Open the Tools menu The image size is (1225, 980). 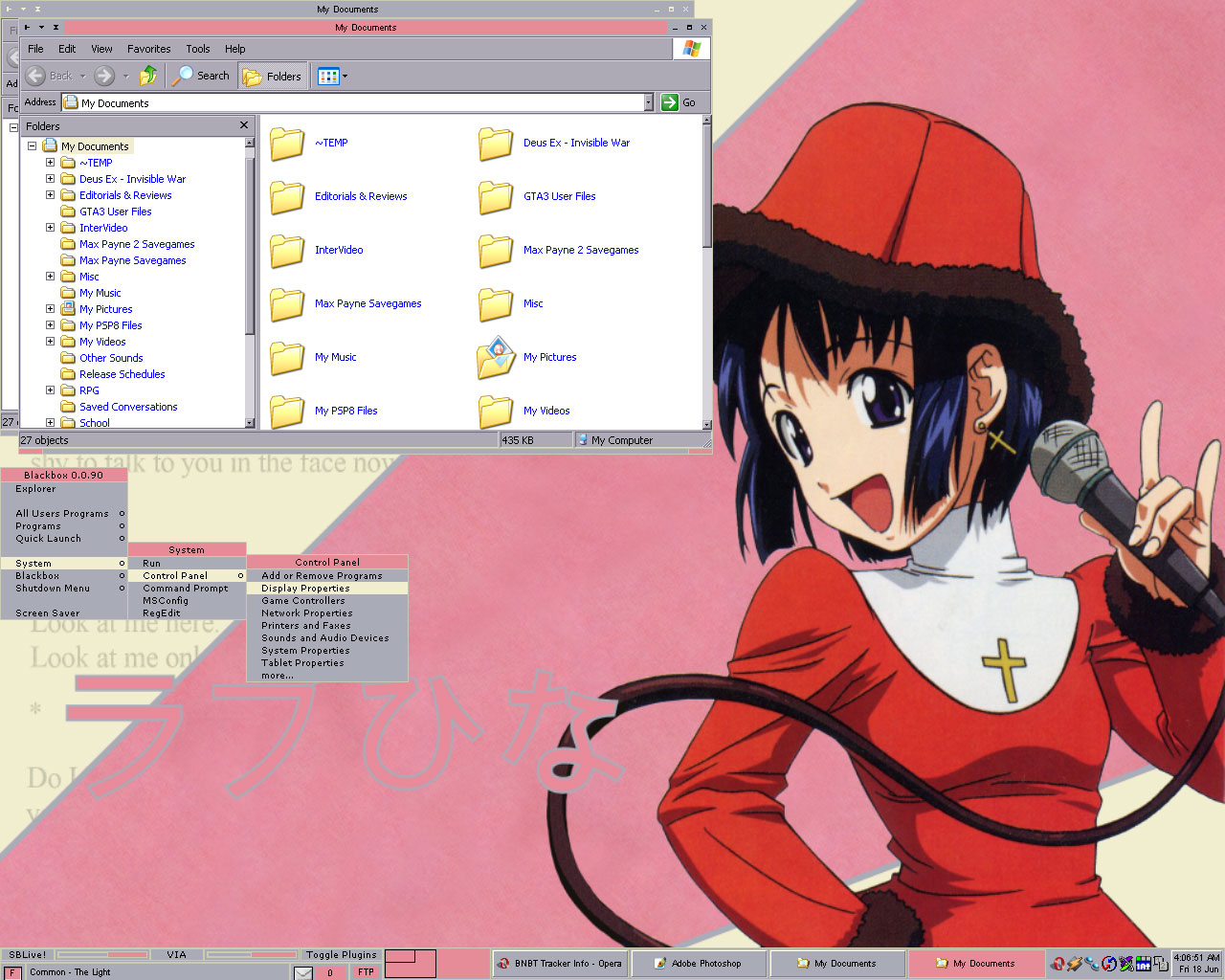point(198,49)
